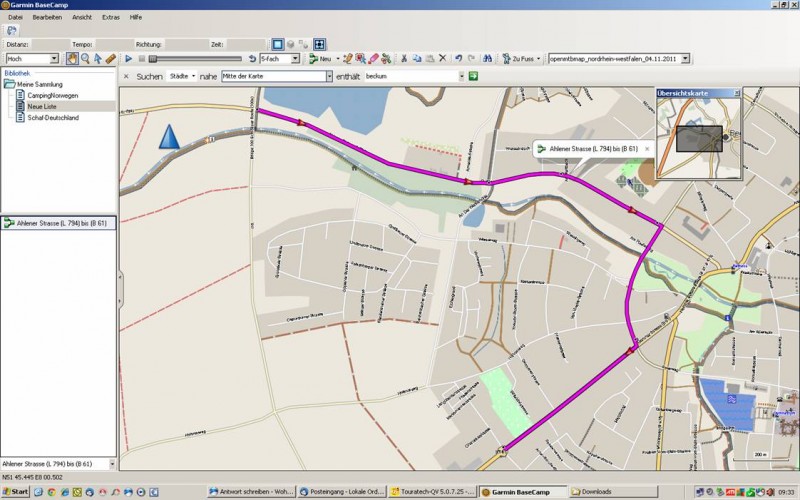The width and height of the screenshot is (800, 500).
Task: Activate the zoom magnifier tool
Action: point(85,59)
